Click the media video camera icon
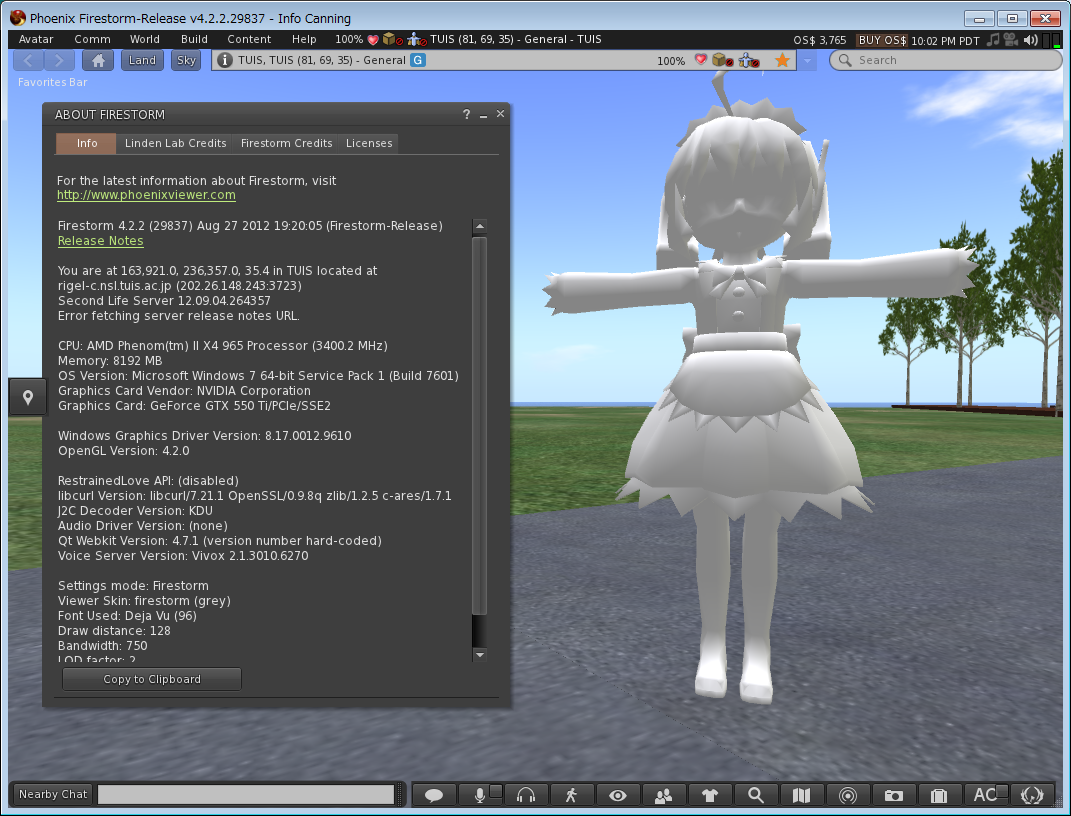 tap(1011, 40)
